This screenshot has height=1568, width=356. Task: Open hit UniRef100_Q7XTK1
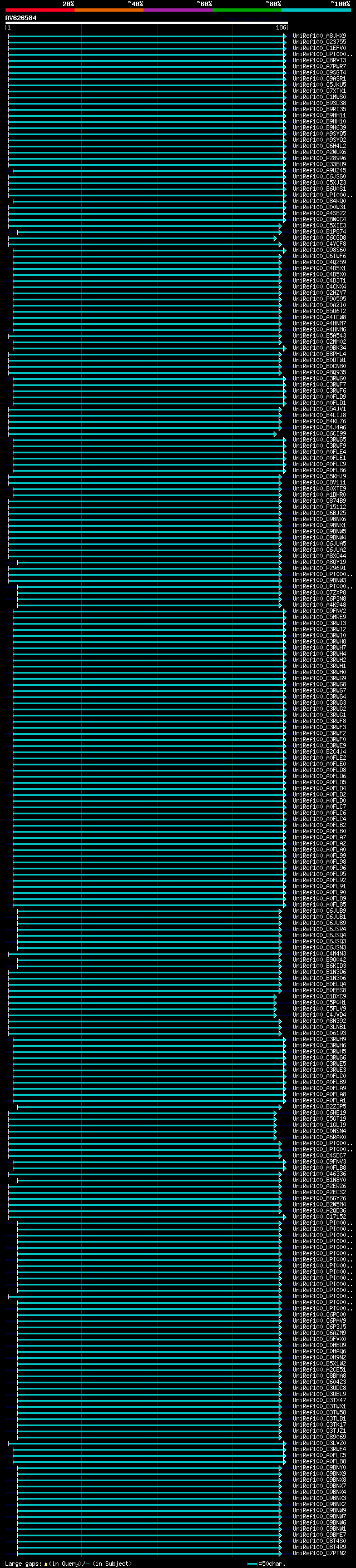point(319,91)
